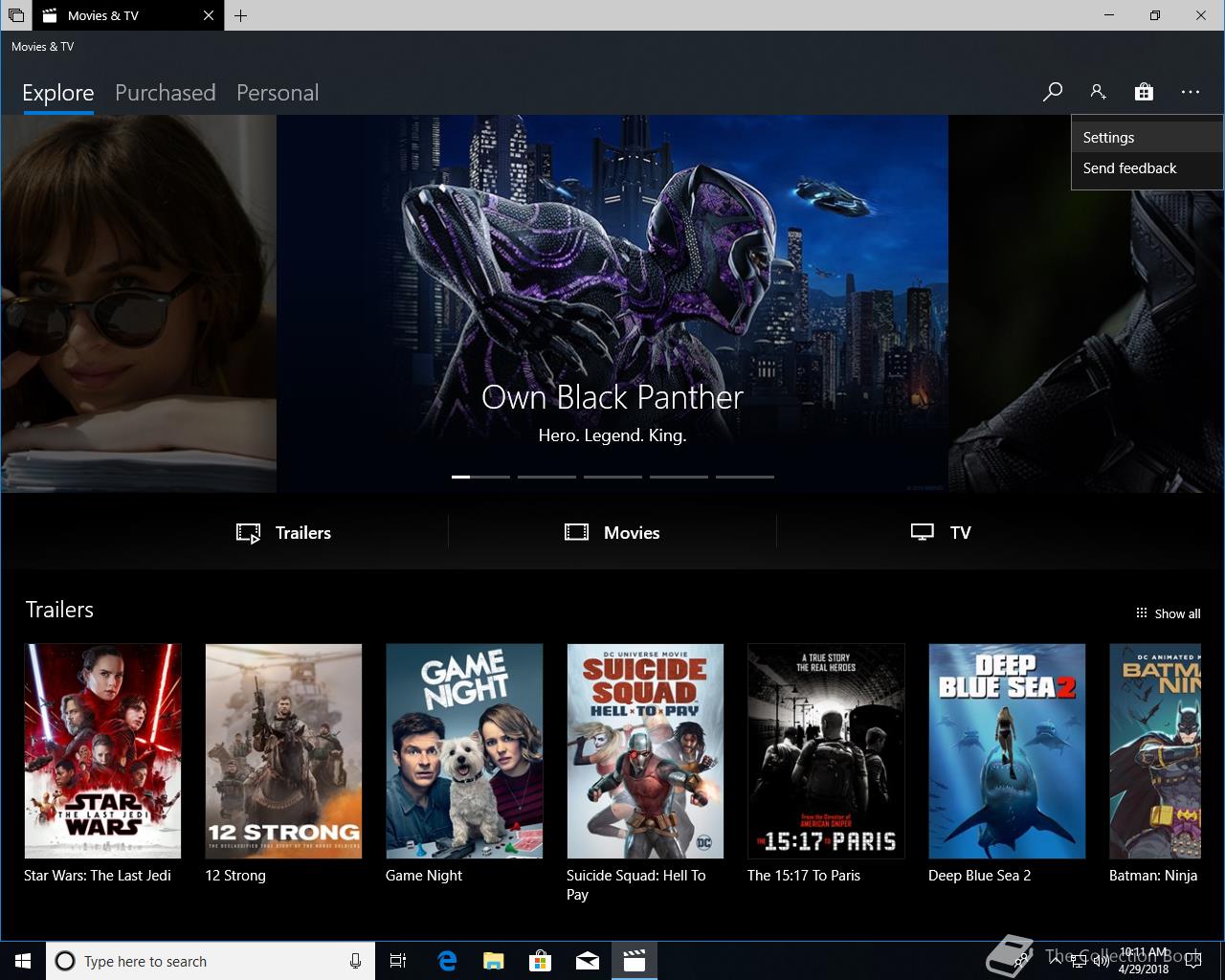1225x980 pixels.
Task: Select fifth carousel page indicator
Action: pyautogui.click(x=745, y=477)
